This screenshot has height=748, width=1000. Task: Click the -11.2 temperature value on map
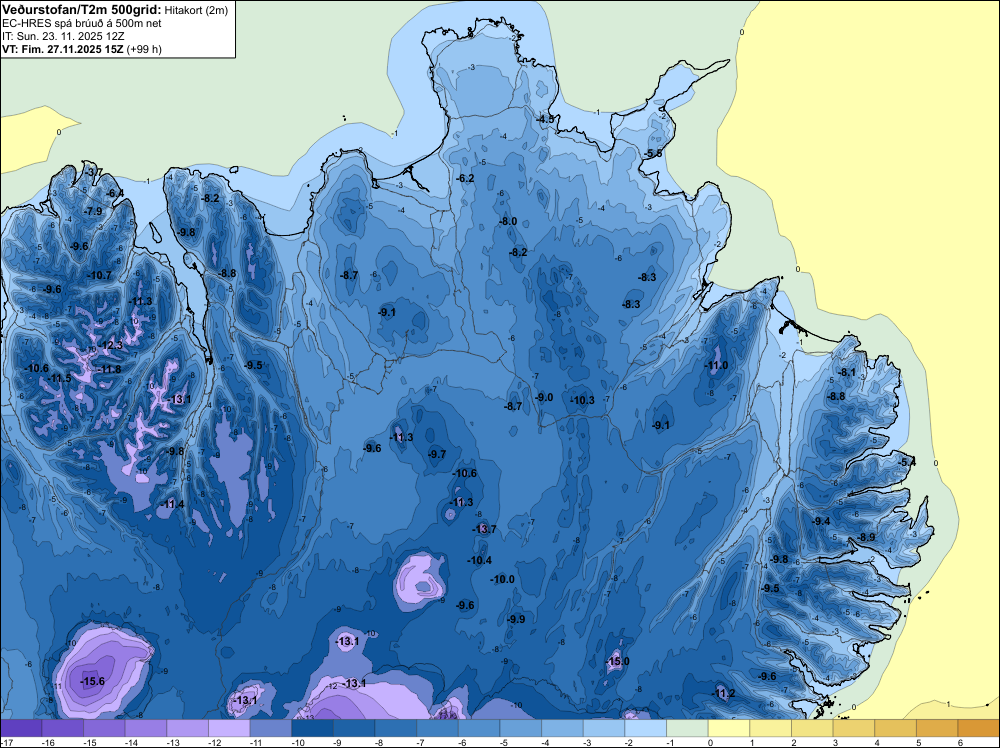pyautogui.click(x=723, y=694)
